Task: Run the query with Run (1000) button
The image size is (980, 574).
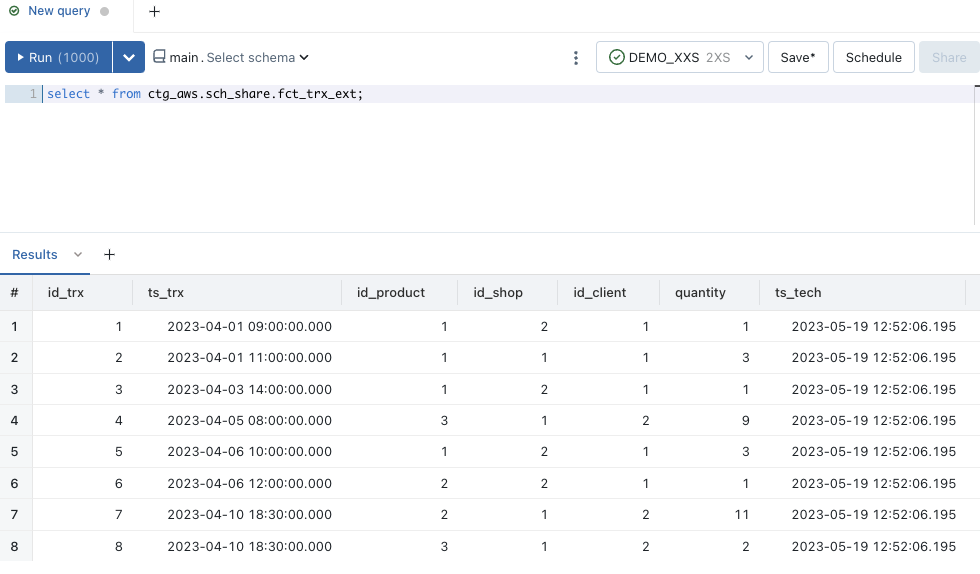Action: pos(59,58)
